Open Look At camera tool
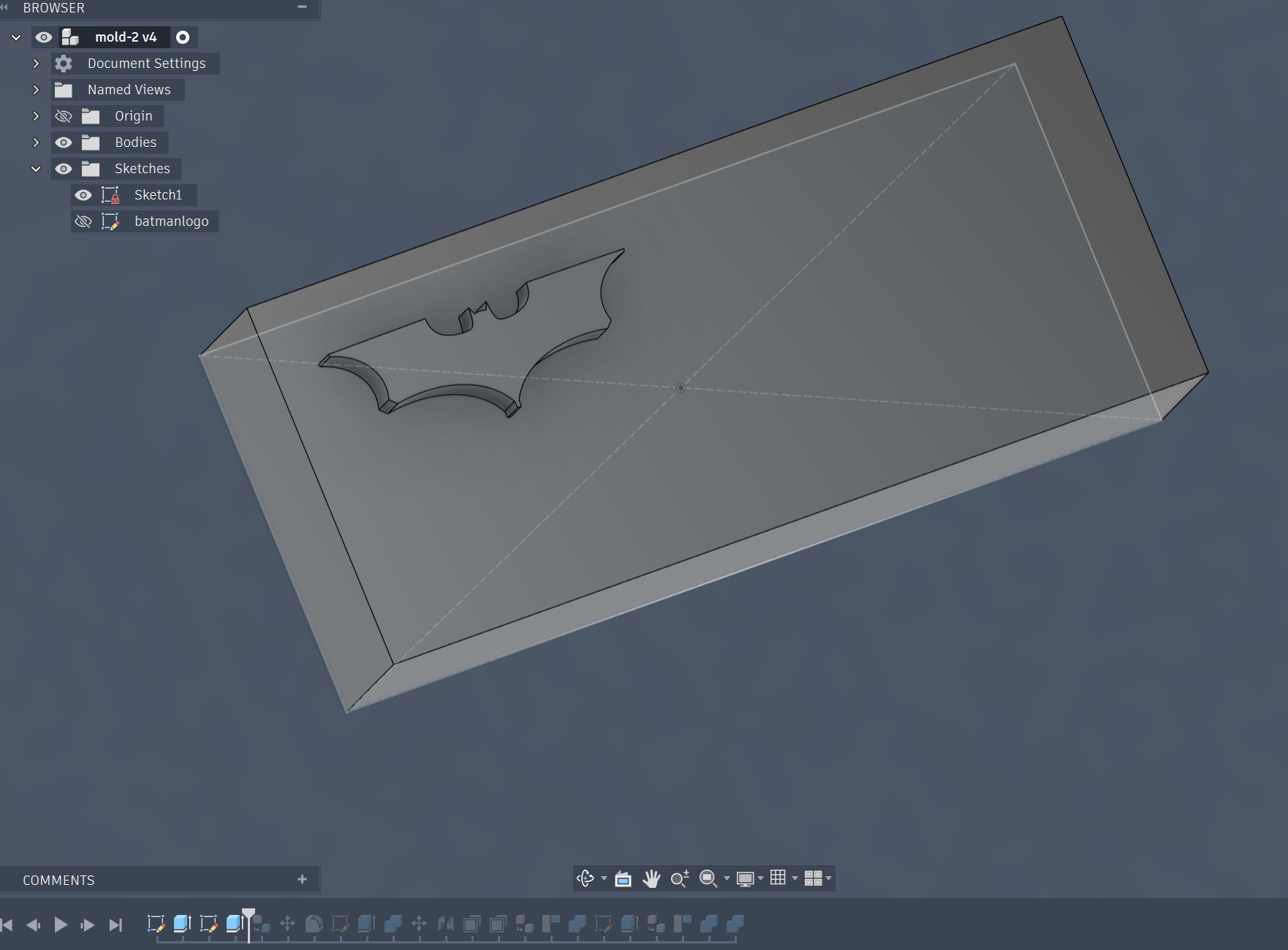Screen dimensions: 1288x950 [623, 878]
